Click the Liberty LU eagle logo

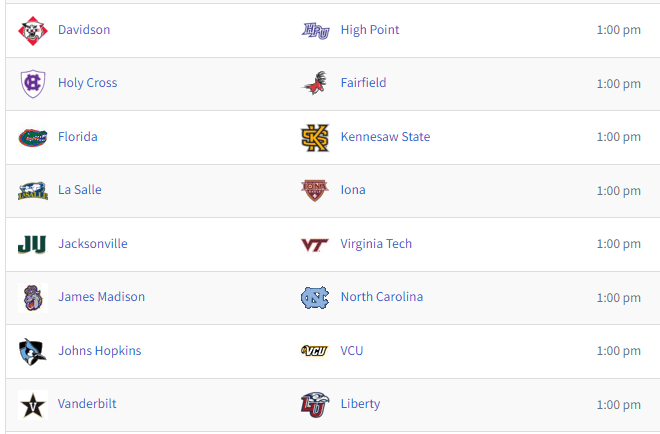click(x=315, y=405)
